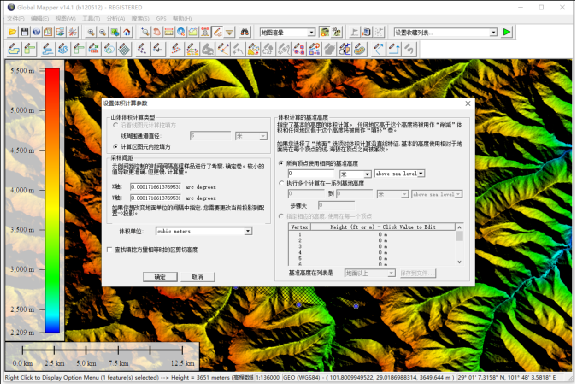Open the 工具(T) menu
Viewport: 575px width, 384px height.
tap(91, 18)
